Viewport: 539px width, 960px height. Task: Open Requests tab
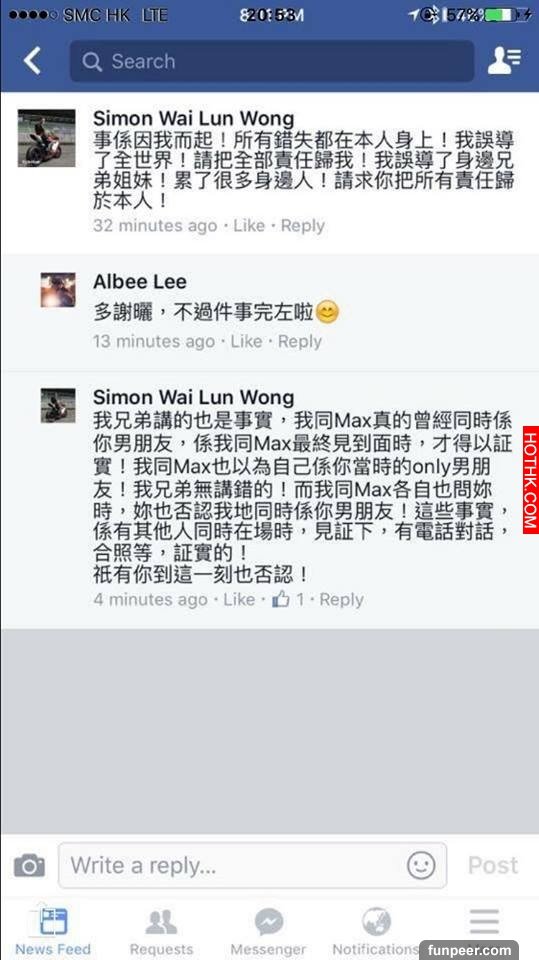tap(161, 932)
